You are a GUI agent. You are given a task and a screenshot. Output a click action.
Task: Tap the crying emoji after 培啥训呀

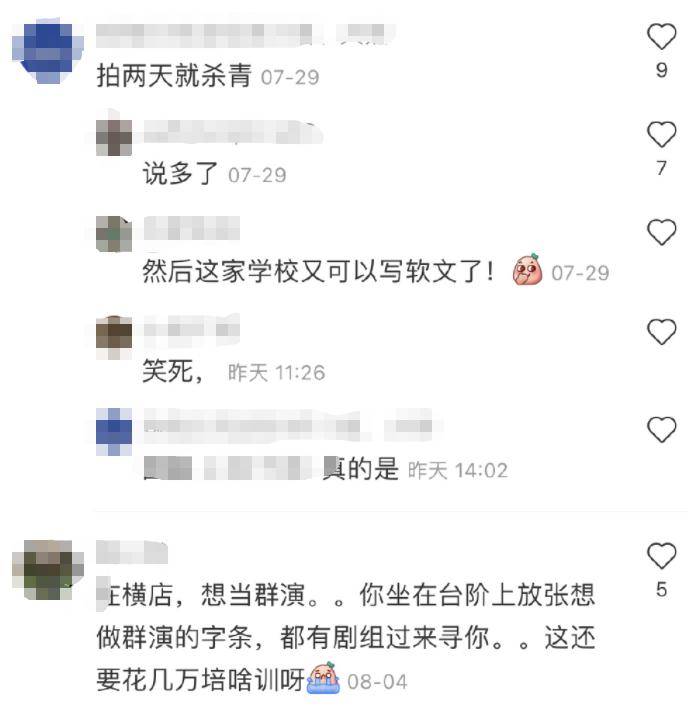(x=323, y=678)
